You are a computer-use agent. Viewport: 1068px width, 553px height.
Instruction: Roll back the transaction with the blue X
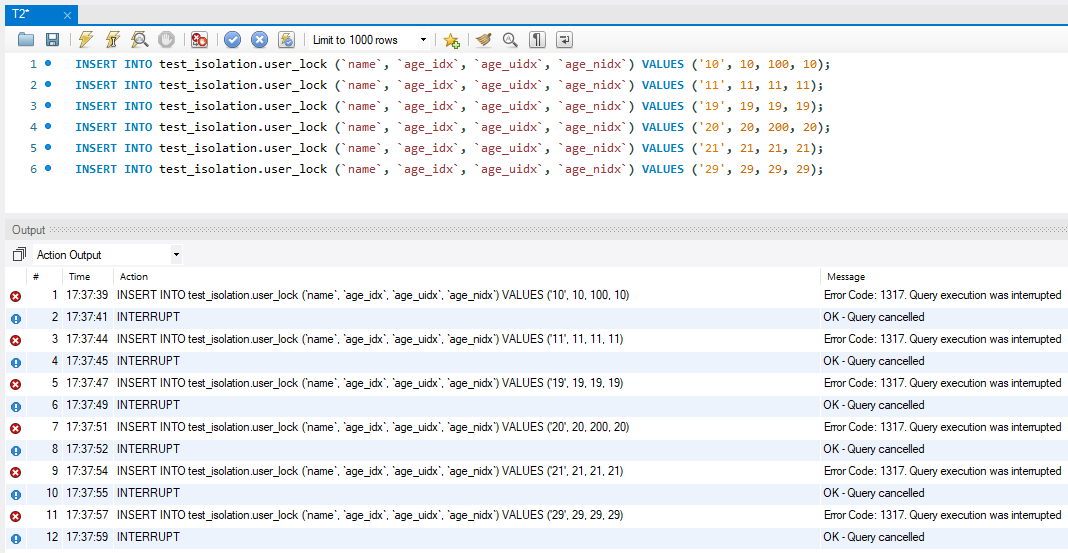pos(260,40)
